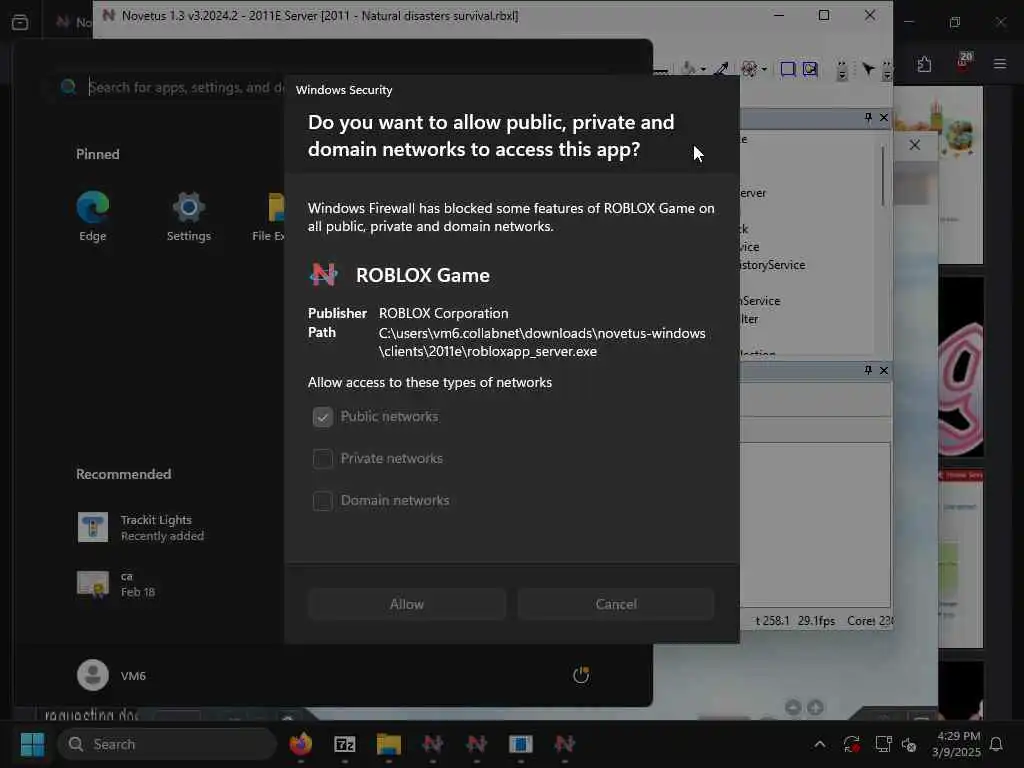Click the blue frame with figure toolbar icon

coord(810,69)
